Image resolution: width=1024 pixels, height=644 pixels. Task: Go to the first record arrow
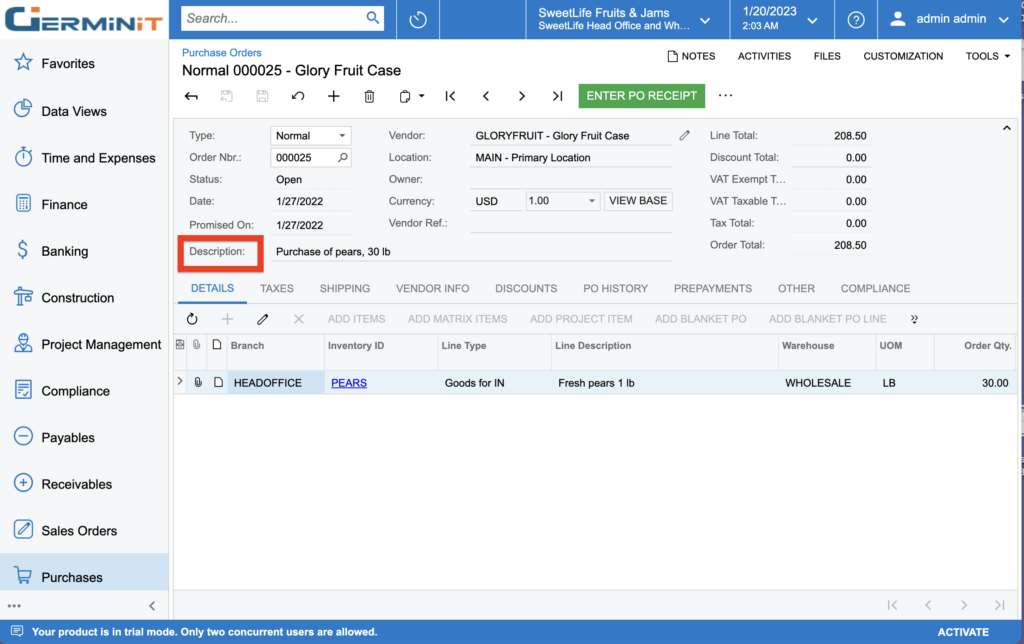point(450,96)
